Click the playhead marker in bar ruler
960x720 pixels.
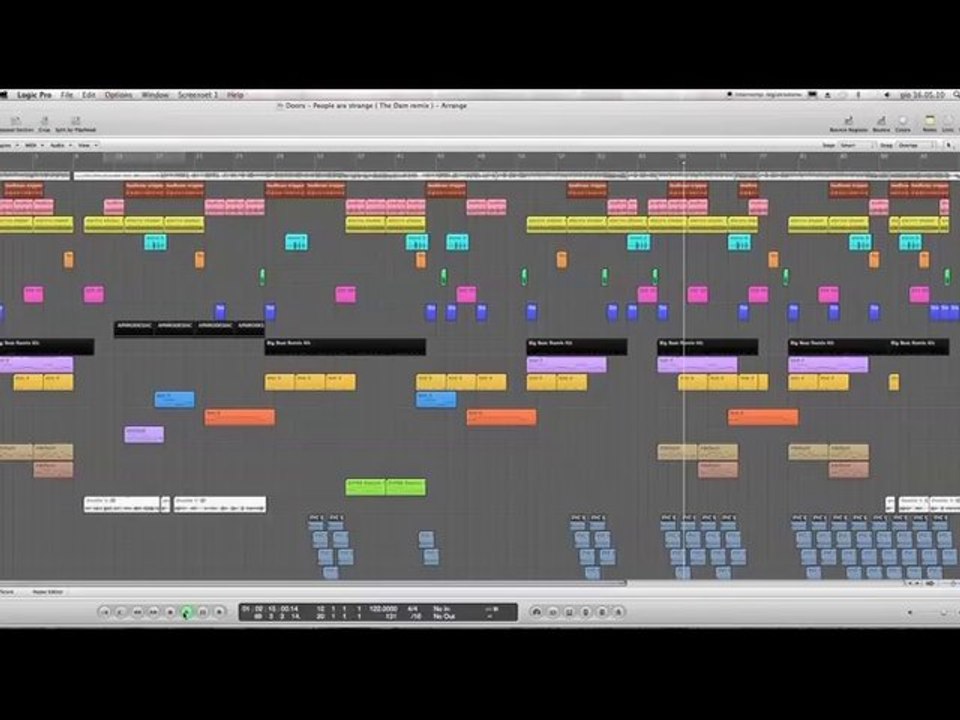click(x=683, y=162)
